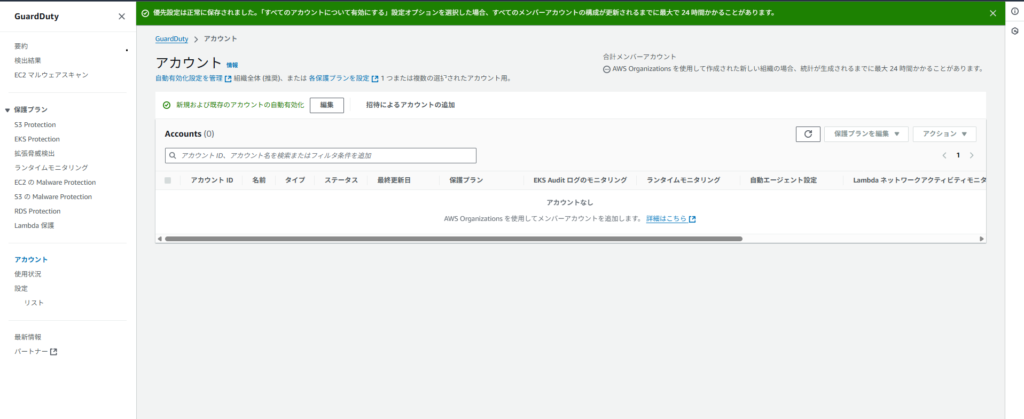The height and width of the screenshot is (419, 1024).
Task: Open the 各保護プランを設定 link
Action: tap(344, 78)
